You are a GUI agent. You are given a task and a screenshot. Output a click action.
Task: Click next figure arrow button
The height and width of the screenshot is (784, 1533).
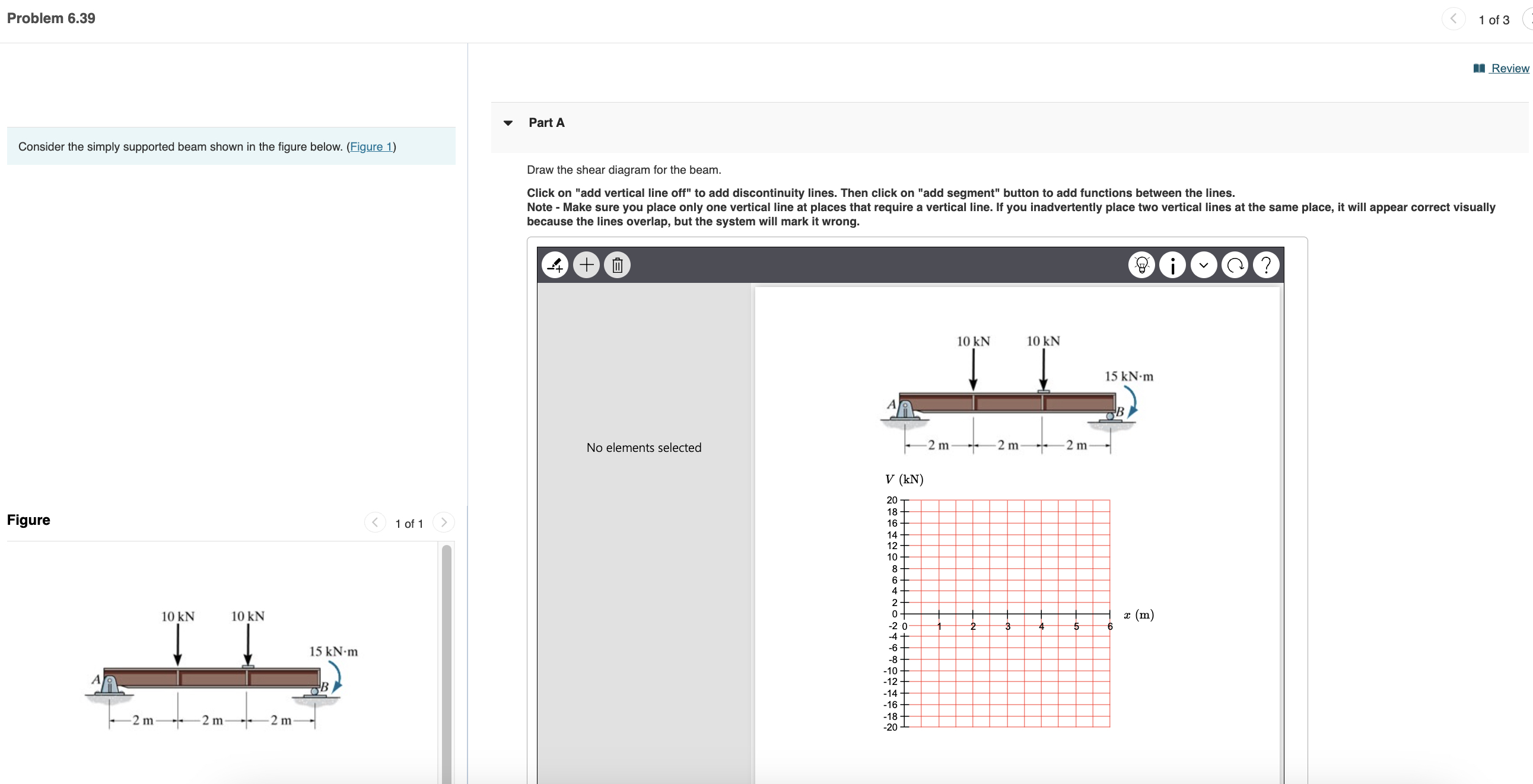443,522
